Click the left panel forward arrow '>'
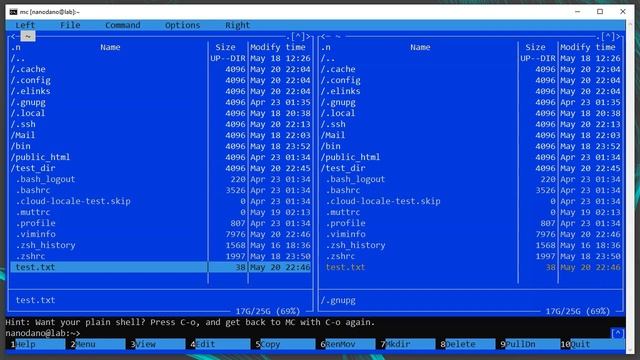 point(308,37)
